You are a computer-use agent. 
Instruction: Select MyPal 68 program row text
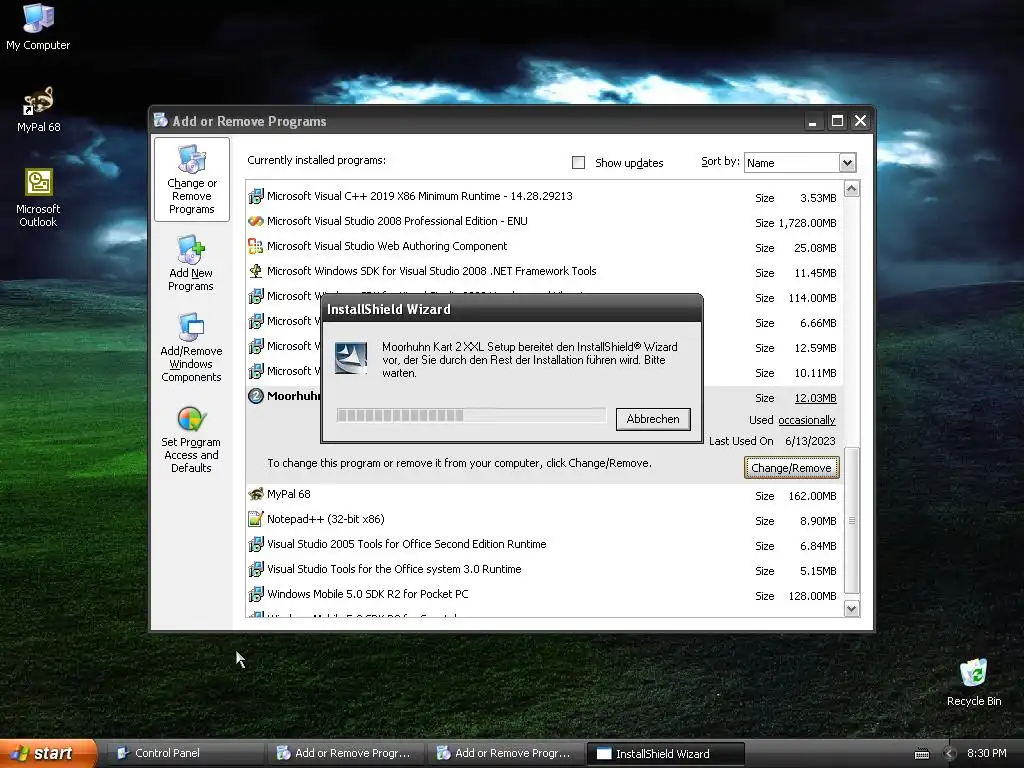tap(289, 494)
